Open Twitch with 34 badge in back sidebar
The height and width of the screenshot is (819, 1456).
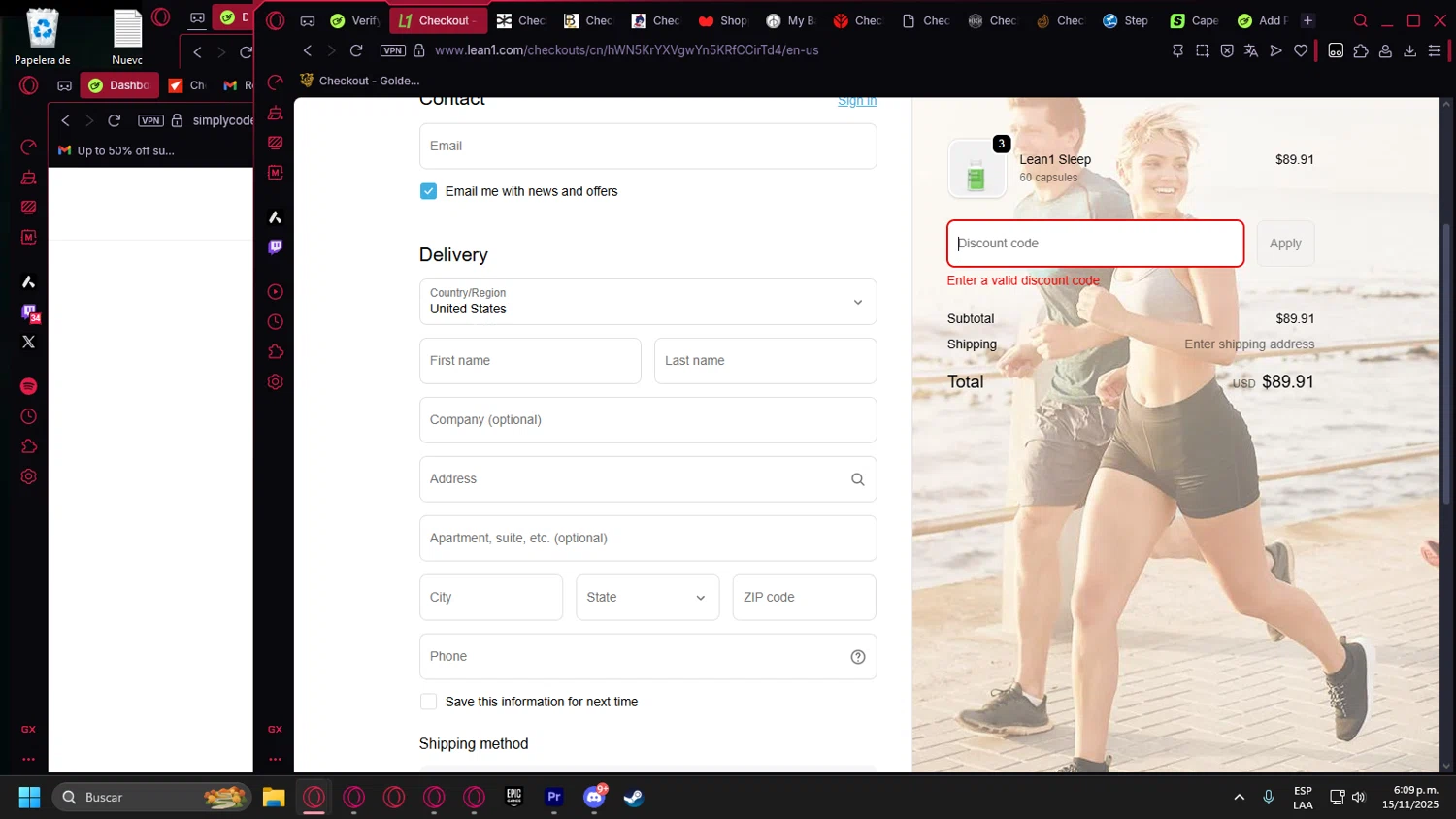click(x=30, y=312)
